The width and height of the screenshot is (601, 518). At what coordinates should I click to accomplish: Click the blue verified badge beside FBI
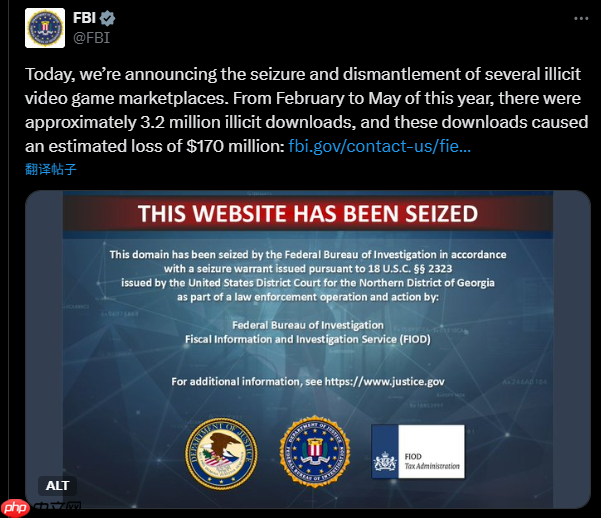pyautogui.click(x=107, y=18)
